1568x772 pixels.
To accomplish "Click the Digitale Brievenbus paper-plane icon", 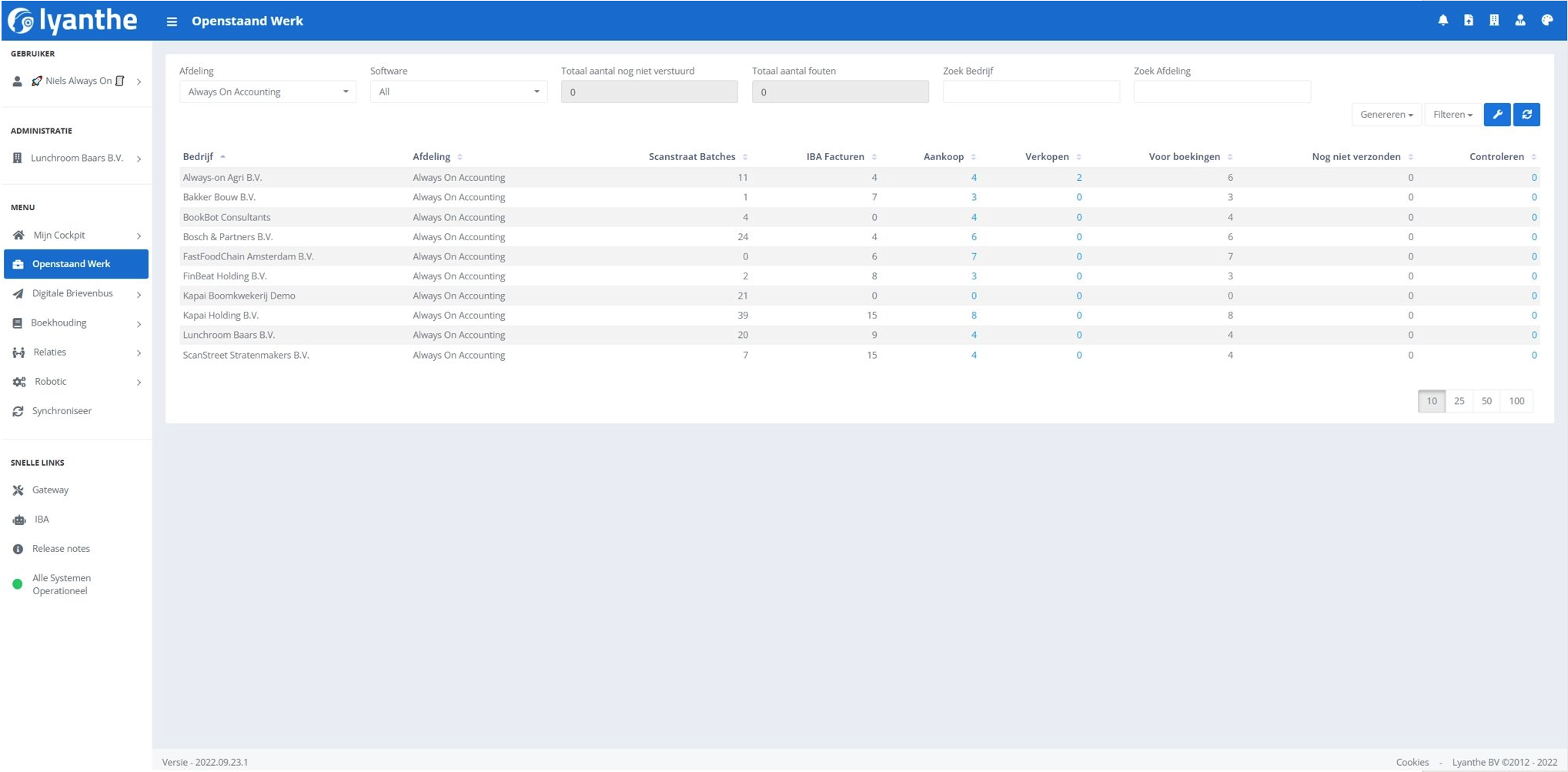I will [18, 294].
